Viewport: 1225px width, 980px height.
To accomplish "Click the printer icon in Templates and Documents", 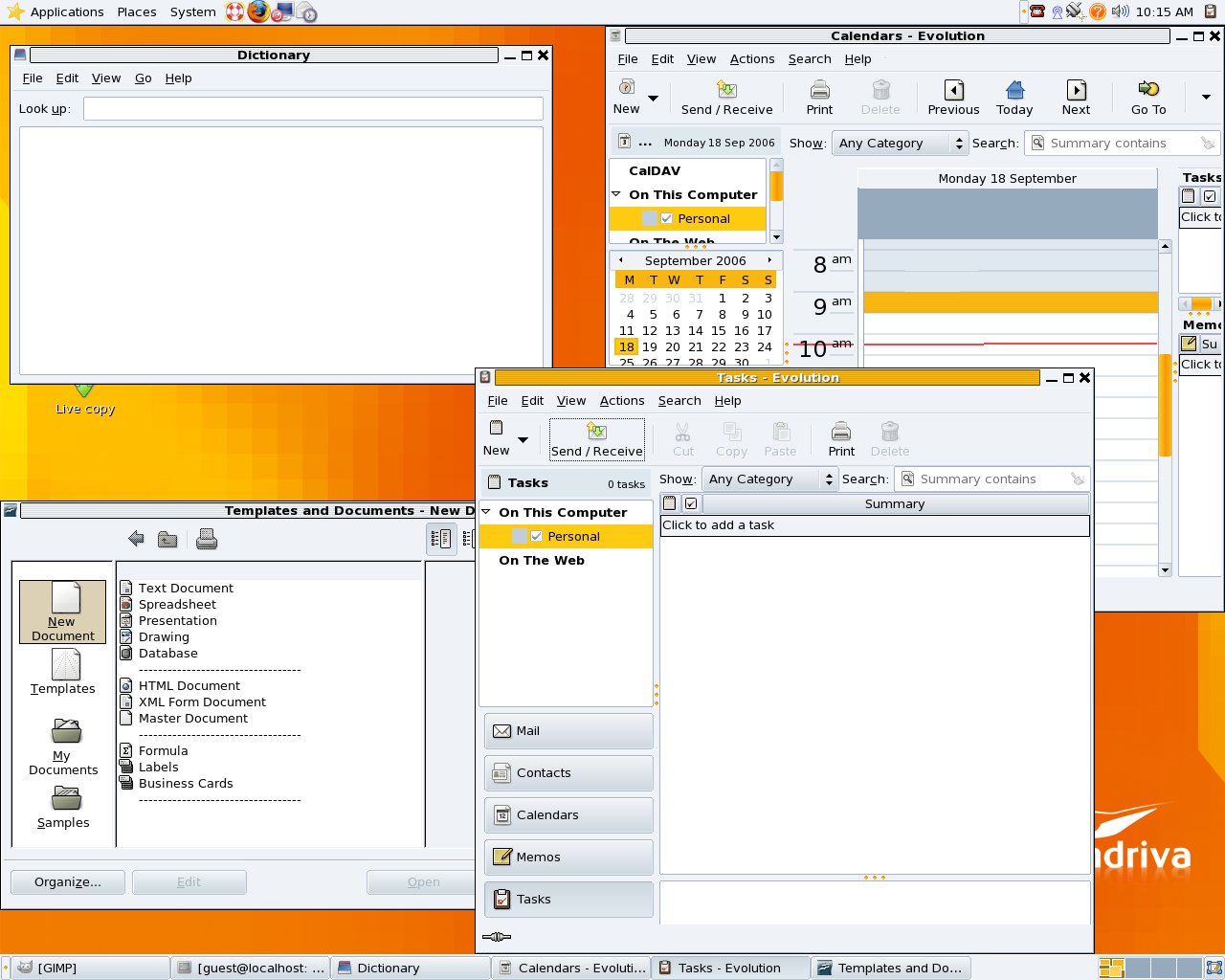I will pos(207,539).
